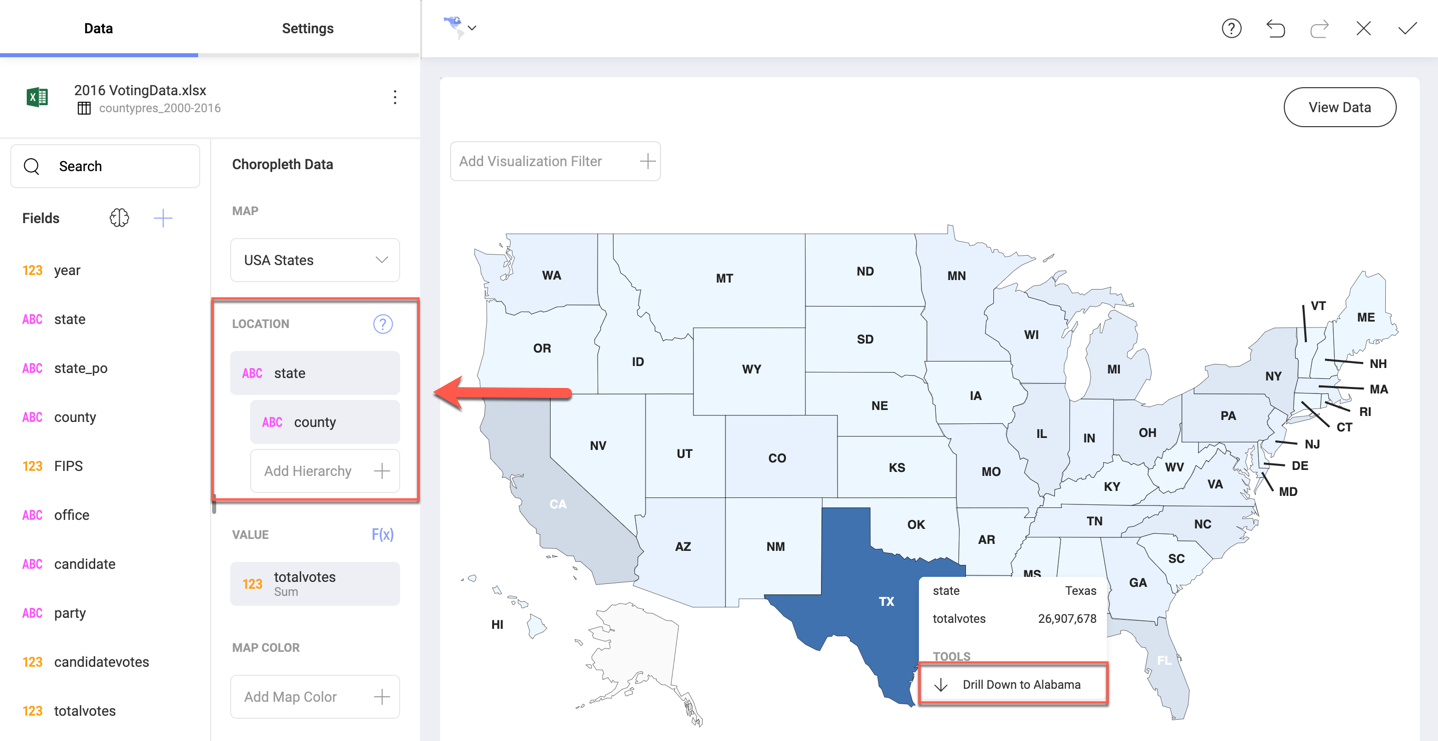
Task: Expand the globe visualization type dropdown
Action: click(x=460, y=28)
